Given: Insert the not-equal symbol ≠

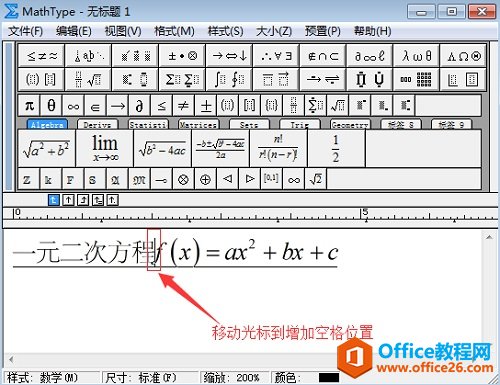Looking at the screenshot, I should coord(183,106).
